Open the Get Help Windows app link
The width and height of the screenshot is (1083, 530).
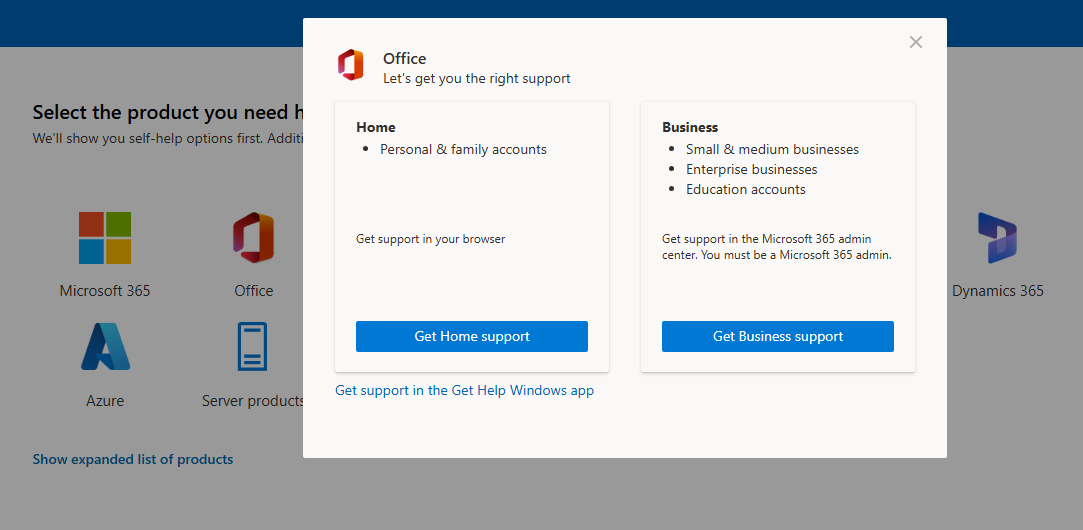point(464,390)
